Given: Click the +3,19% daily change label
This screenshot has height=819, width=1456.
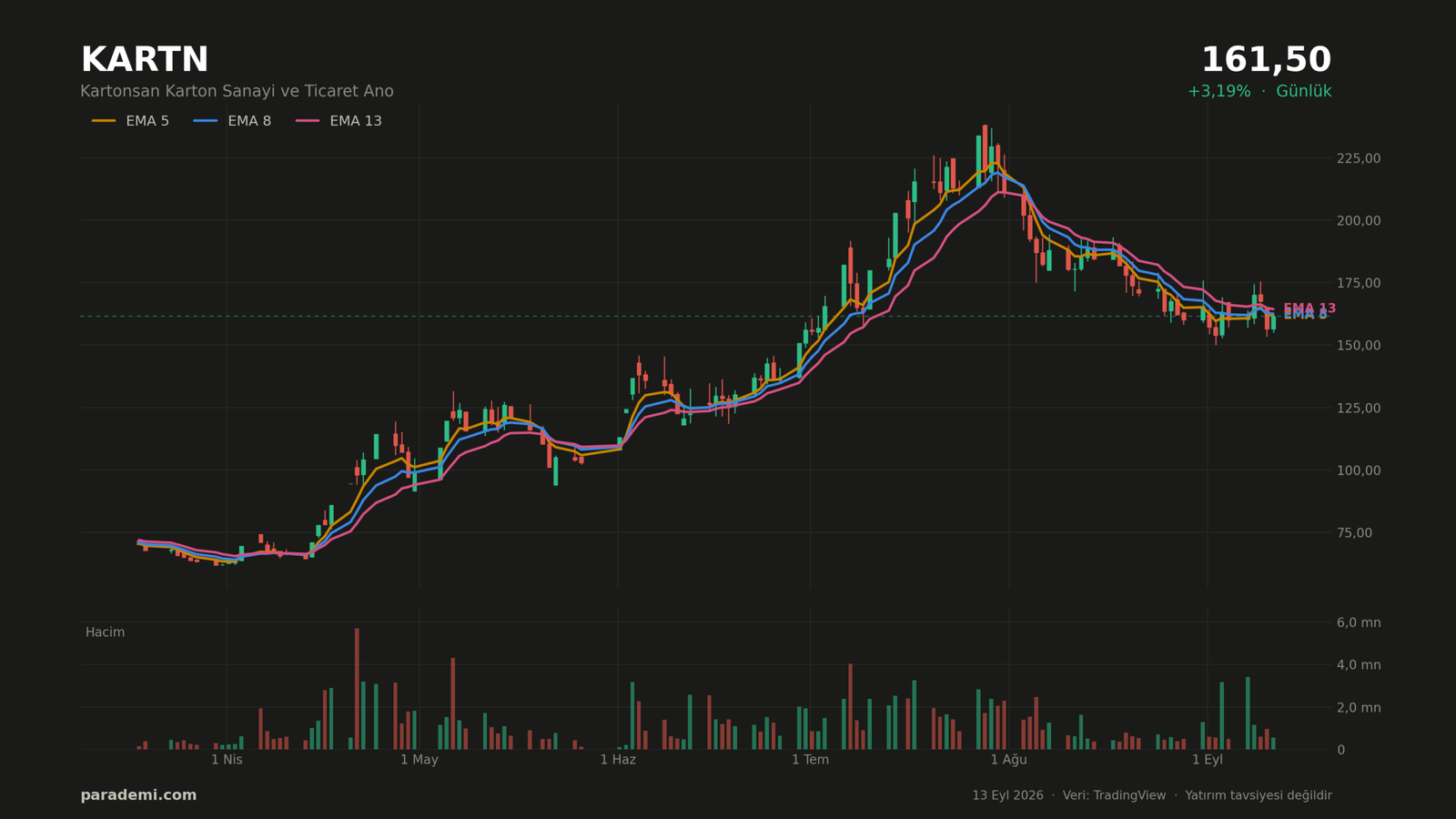Looking at the screenshot, I should (x=1218, y=91).
